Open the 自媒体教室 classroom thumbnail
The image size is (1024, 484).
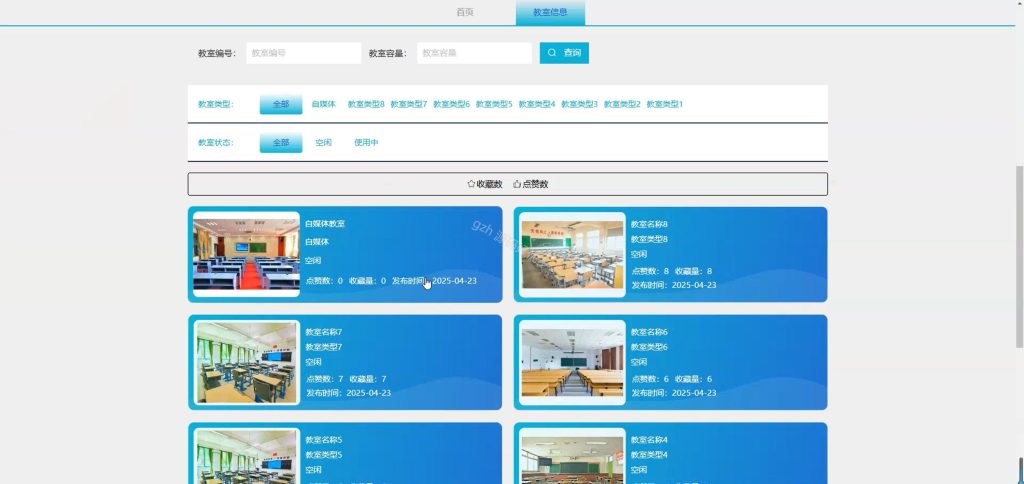(x=246, y=254)
